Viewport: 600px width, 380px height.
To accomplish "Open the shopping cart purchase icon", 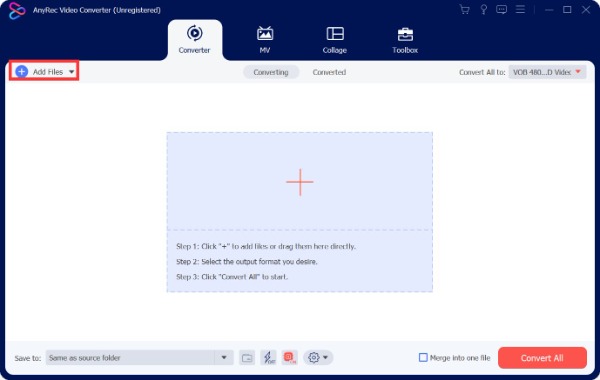I will (464, 10).
